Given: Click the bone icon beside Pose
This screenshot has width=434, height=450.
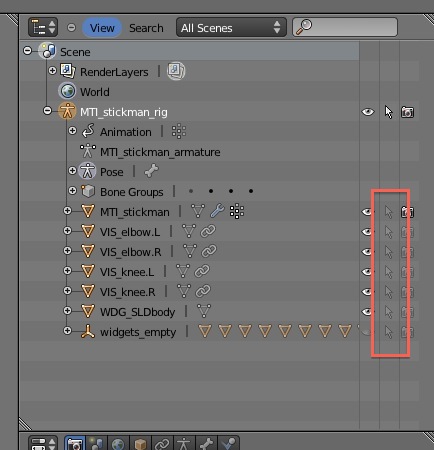Looking at the screenshot, I should [x=151, y=171].
